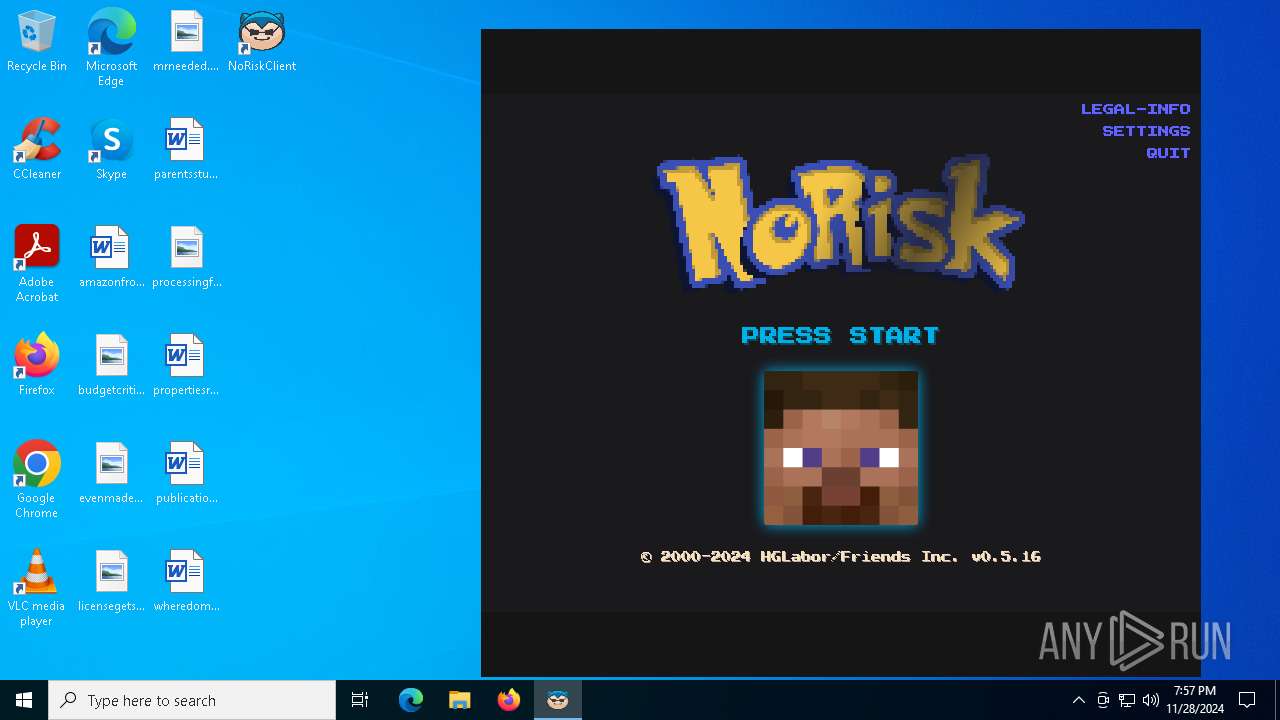Select the evenmade image file icon
The height and width of the screenshot is (720, 1280).
(x=111, y=474)
